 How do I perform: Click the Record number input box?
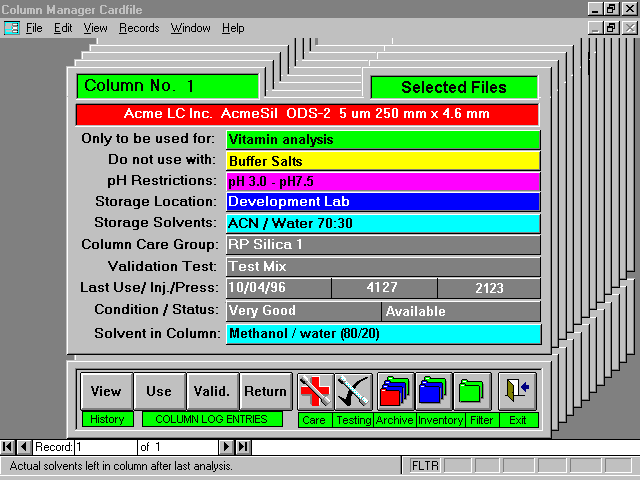coord(106,447)
